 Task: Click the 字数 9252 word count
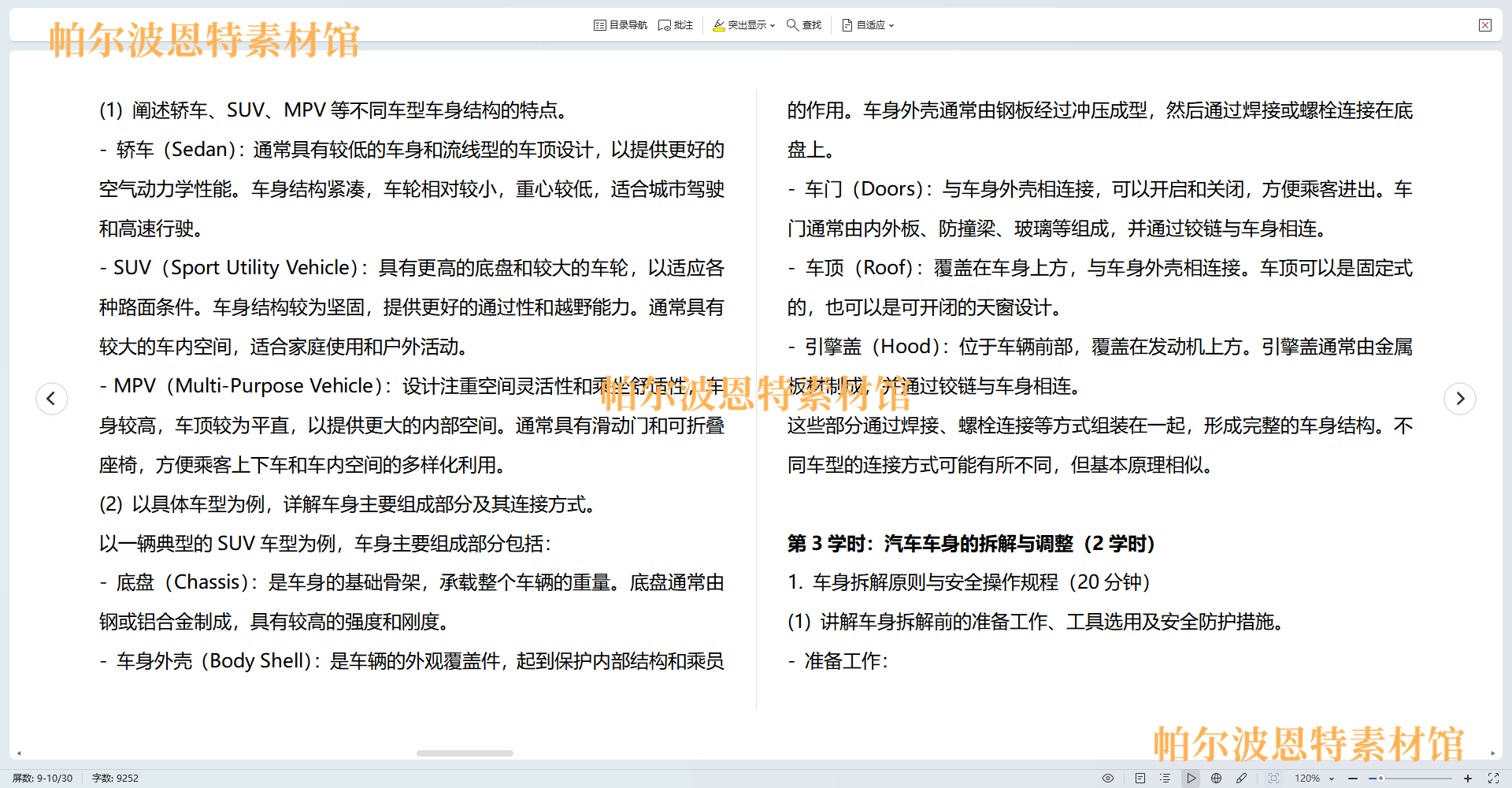pos(115,778)
